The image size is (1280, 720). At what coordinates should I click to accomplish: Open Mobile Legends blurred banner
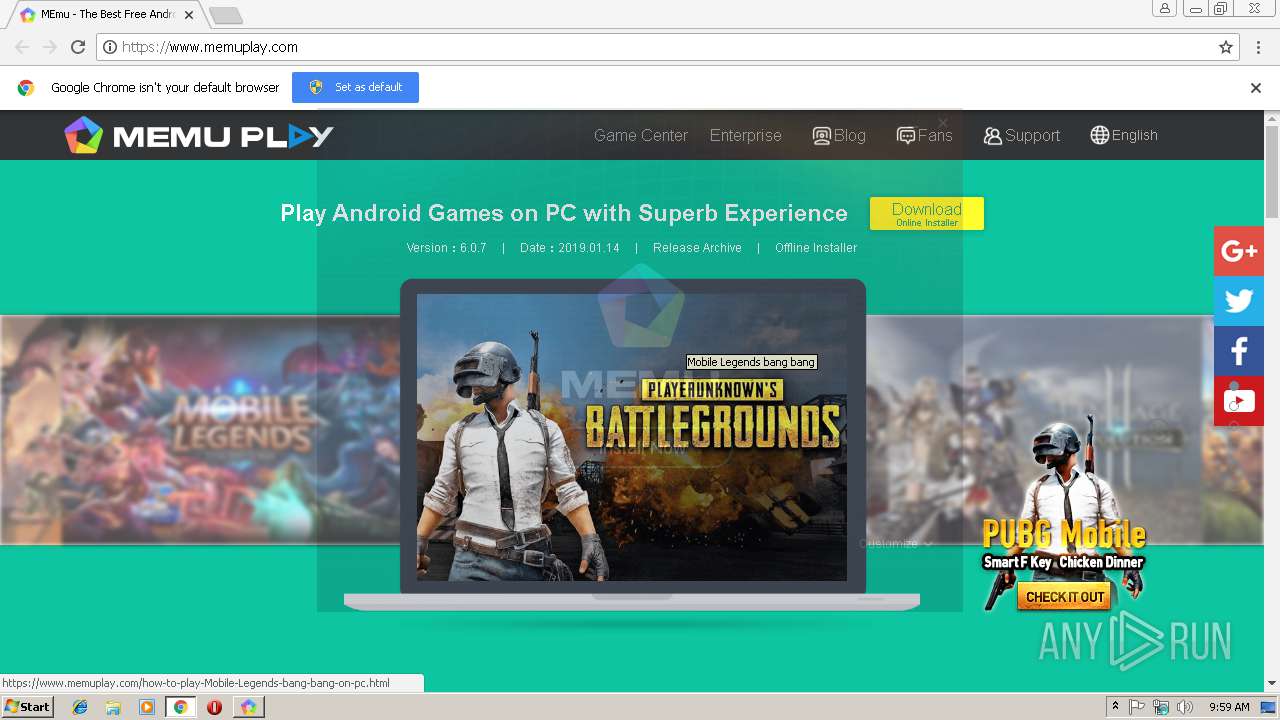200,430
